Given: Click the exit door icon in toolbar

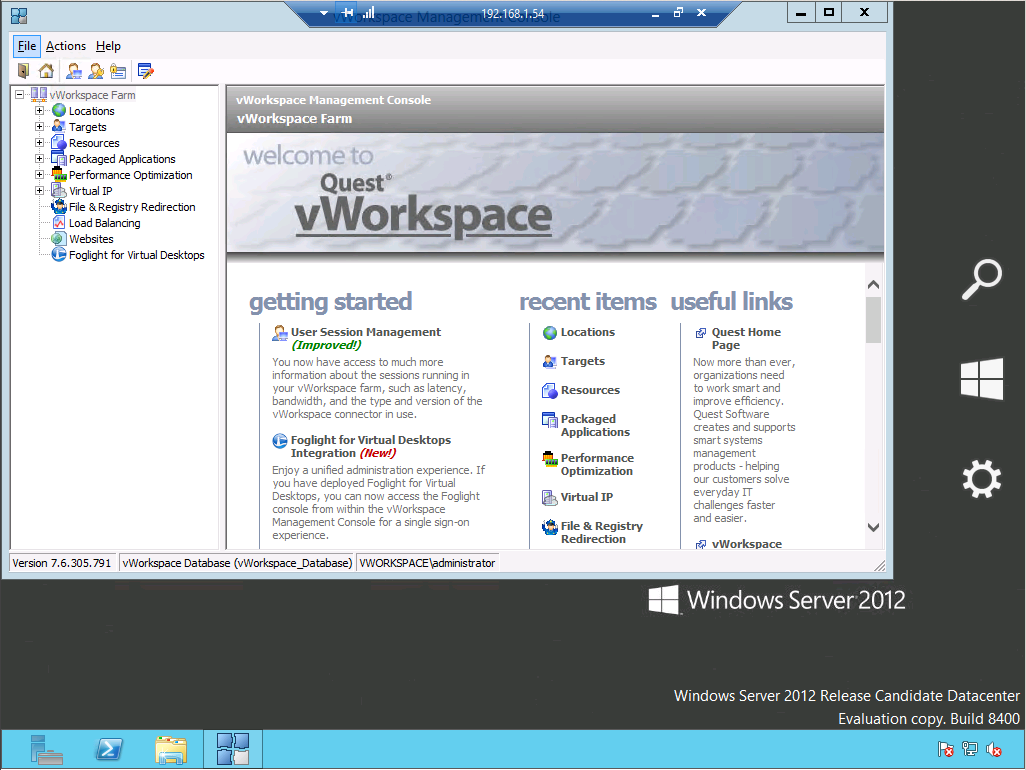Looking at the screenshot, I should click(24, 71).
